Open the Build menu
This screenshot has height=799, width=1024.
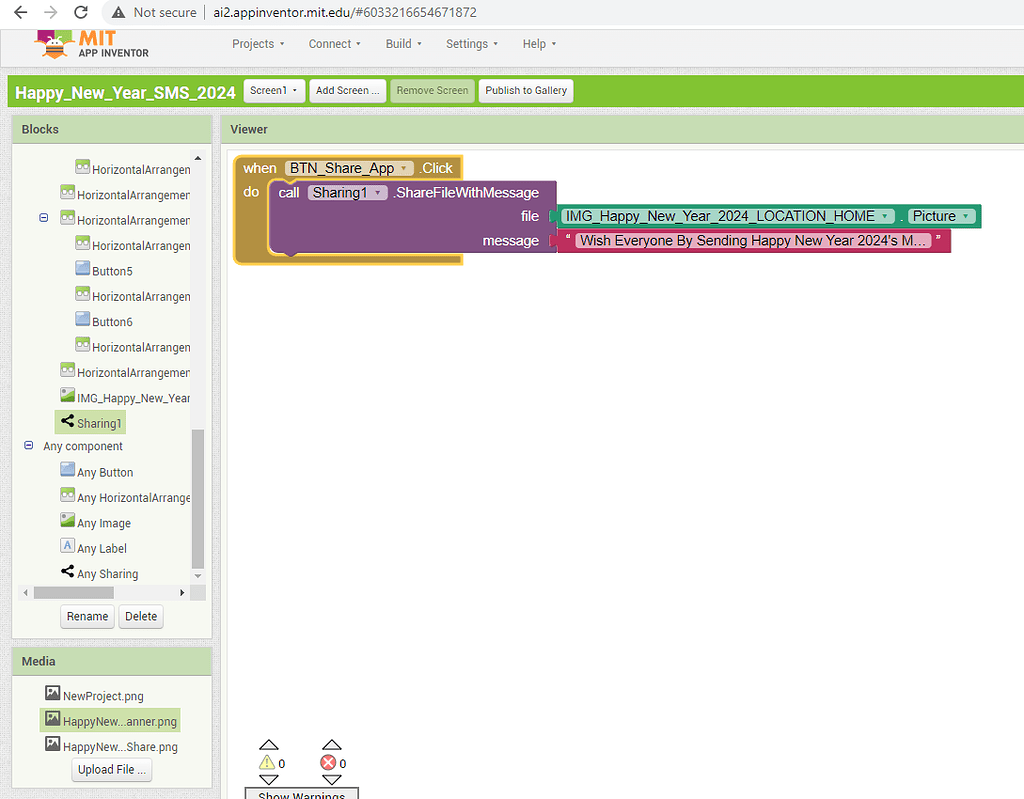point(404,44)
